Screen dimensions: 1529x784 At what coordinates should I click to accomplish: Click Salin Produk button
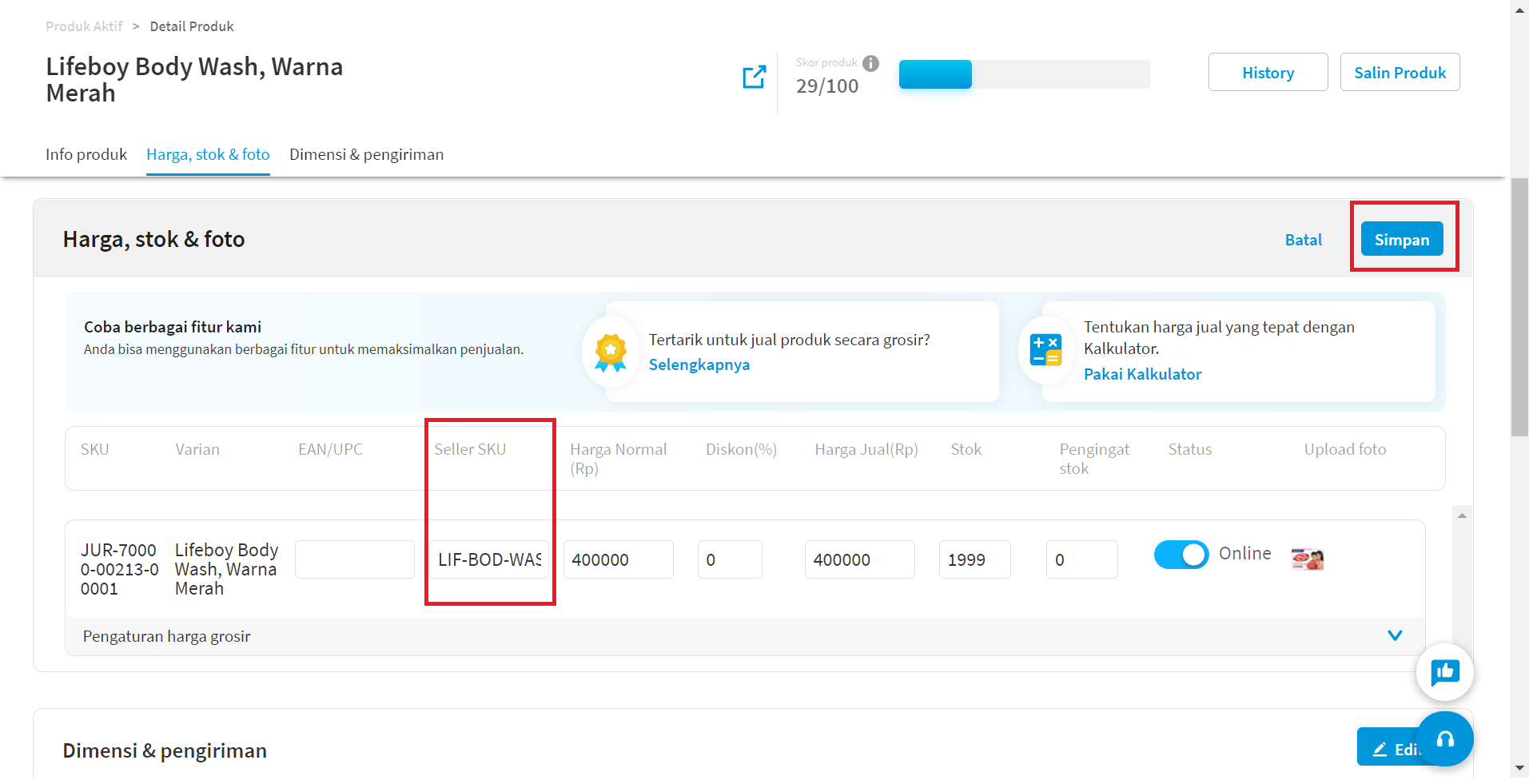pyautogui.click(x=1400, y=72)
